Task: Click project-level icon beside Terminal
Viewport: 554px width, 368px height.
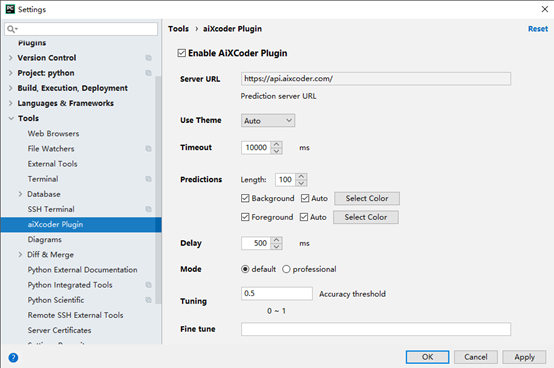Action: pos(148,179)
